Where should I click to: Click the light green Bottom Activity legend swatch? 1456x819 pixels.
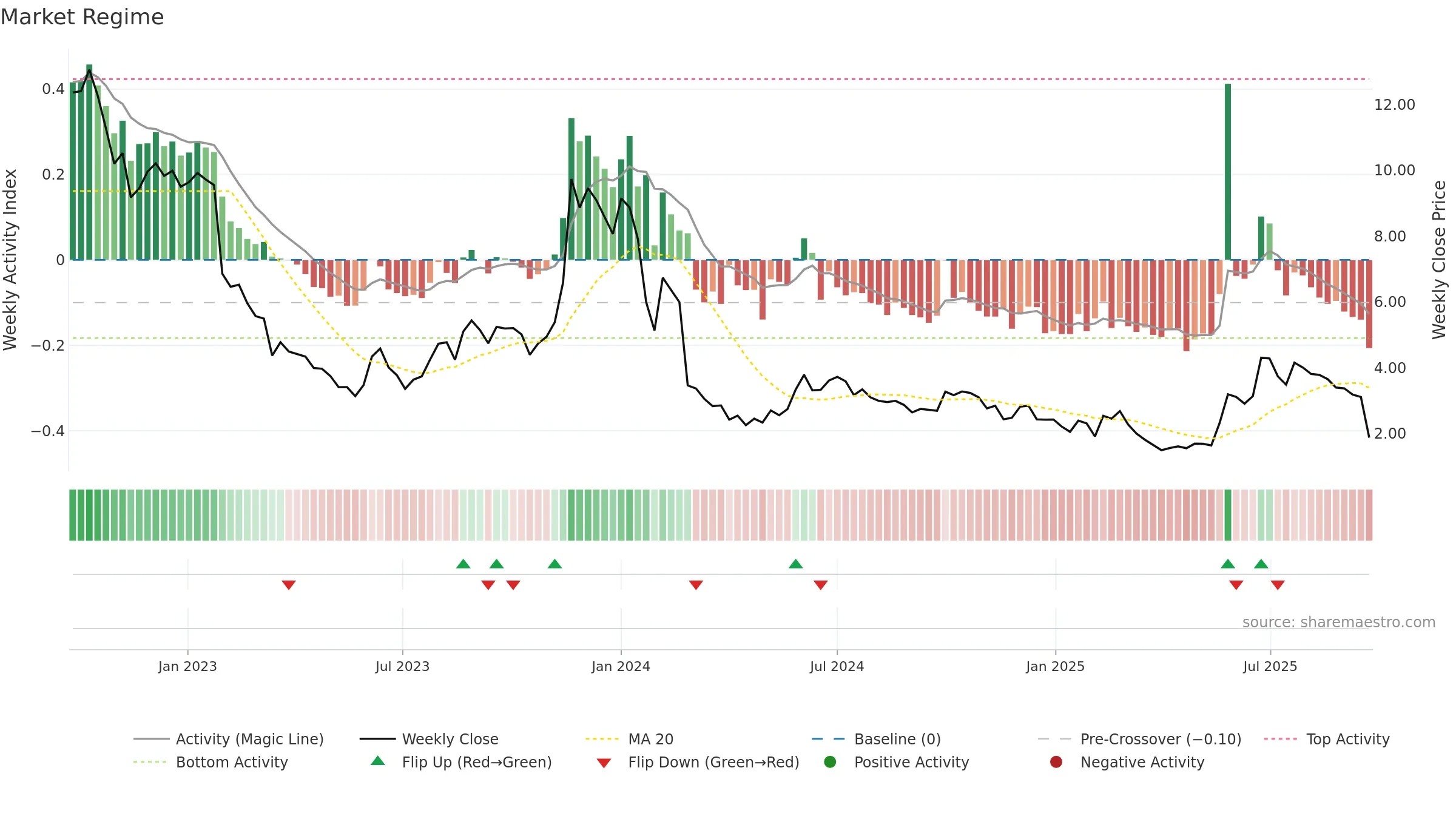(149, 762)
